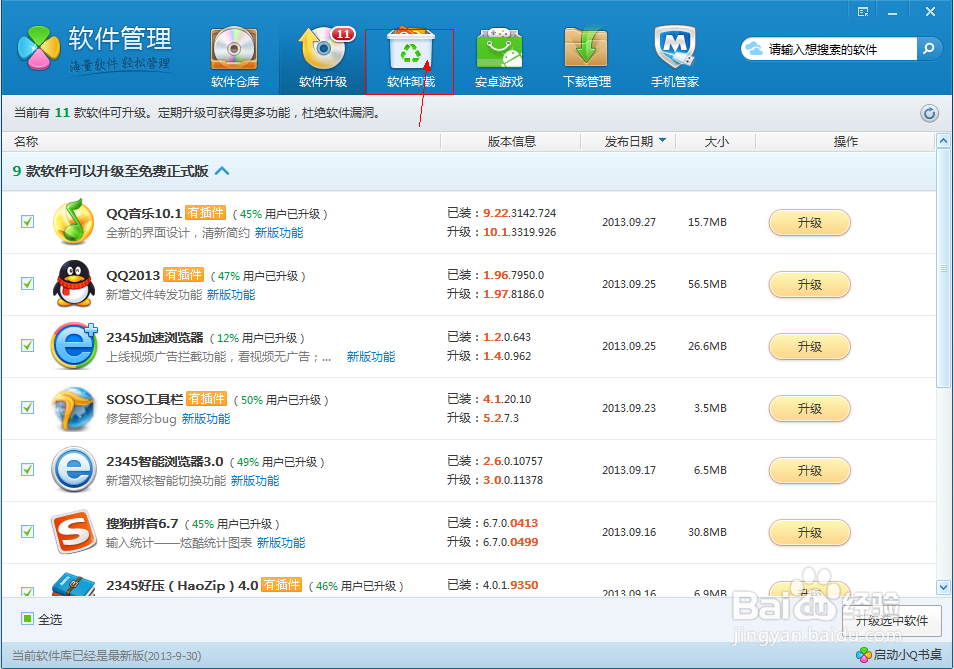954x669 pixels.
Task: Click the list scrollbar up arrow
Action: (x=943, y=141)
